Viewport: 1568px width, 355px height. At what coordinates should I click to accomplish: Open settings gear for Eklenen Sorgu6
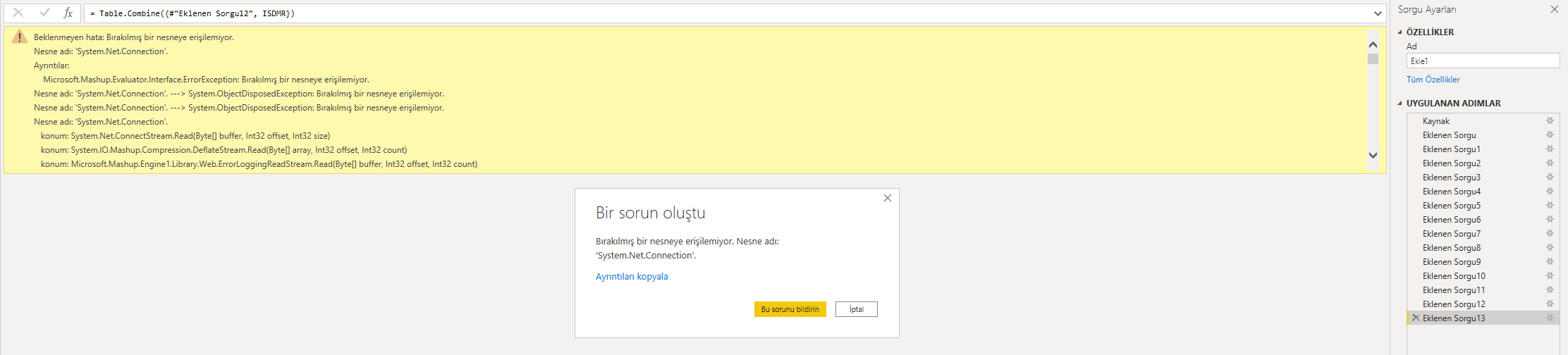click(x=1550, y=220)
